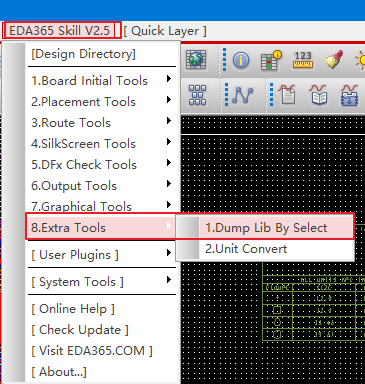Viewport: 365px width, 384px height.
Task: Click the sun icon at toolbar edge
Action: coord(360,61)
